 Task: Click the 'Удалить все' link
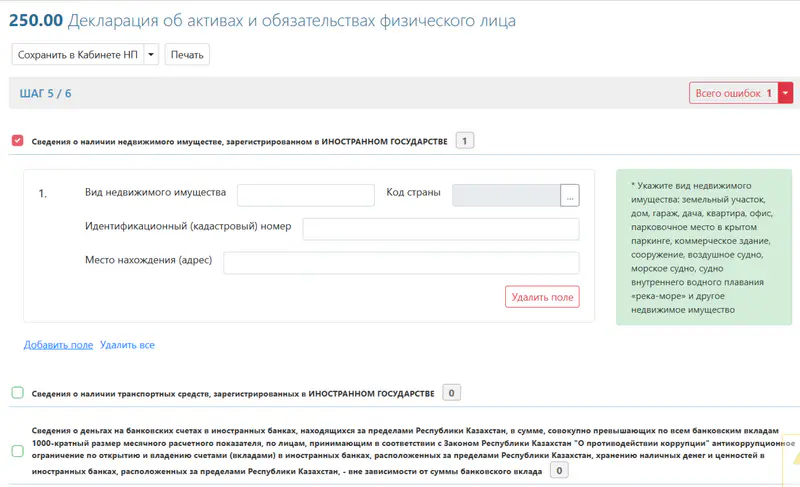(127, 345)
